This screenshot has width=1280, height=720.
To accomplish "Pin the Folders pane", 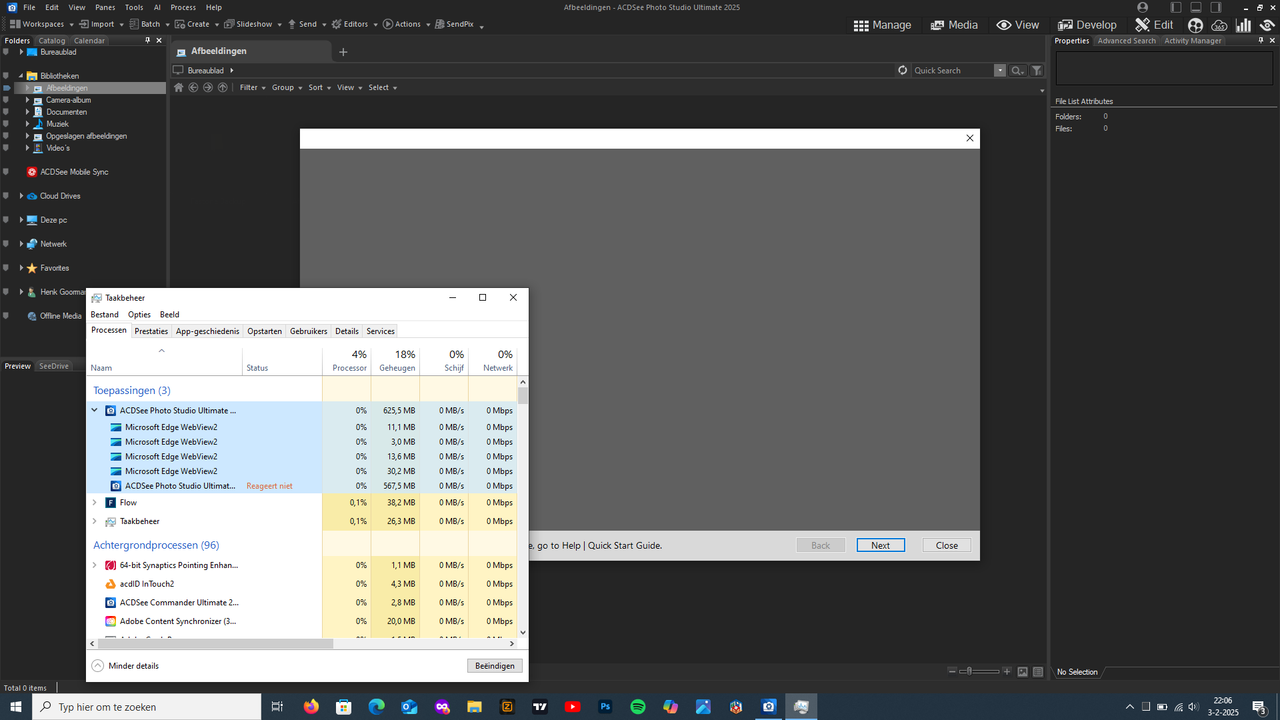I will (147, 41).
